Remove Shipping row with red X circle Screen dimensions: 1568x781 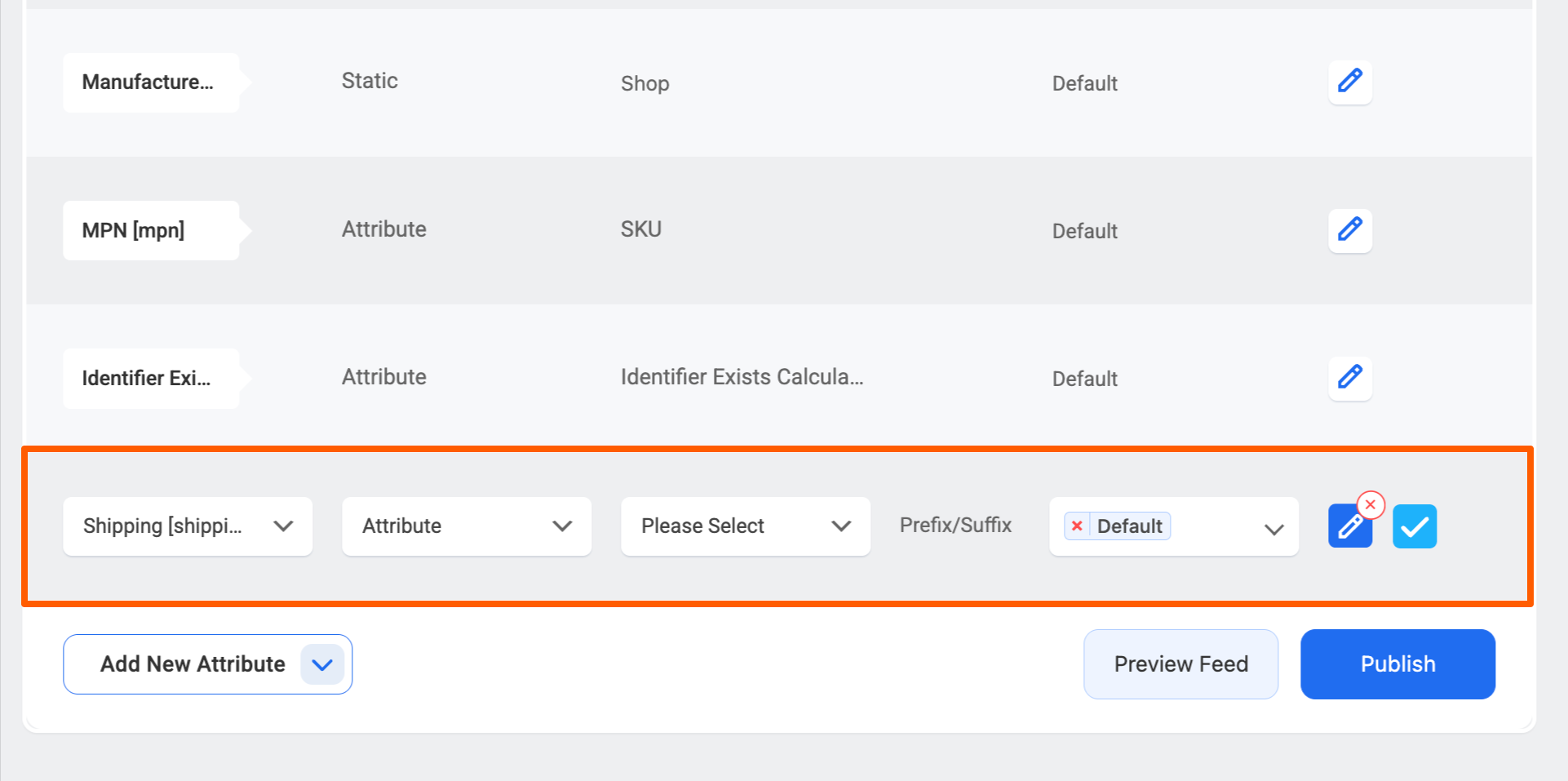pyautogui.click(x=1371, y=505)
